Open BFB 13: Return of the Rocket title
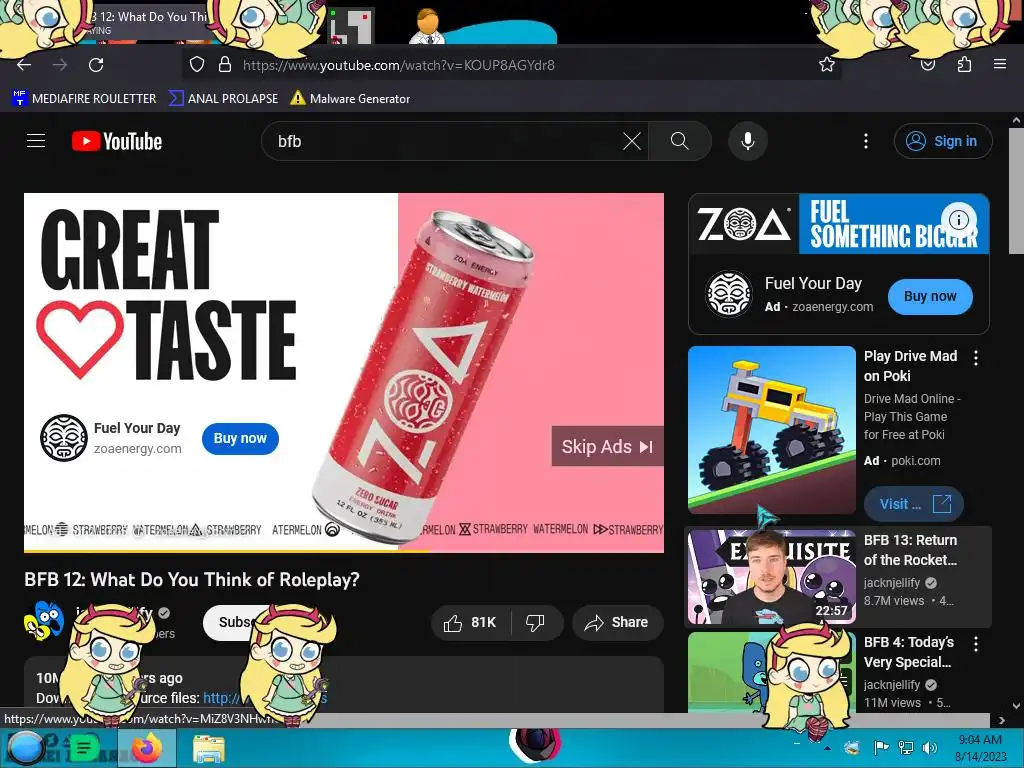Image resolution: width=1024 pixels, height=768 pixels. tap(910, 550)
